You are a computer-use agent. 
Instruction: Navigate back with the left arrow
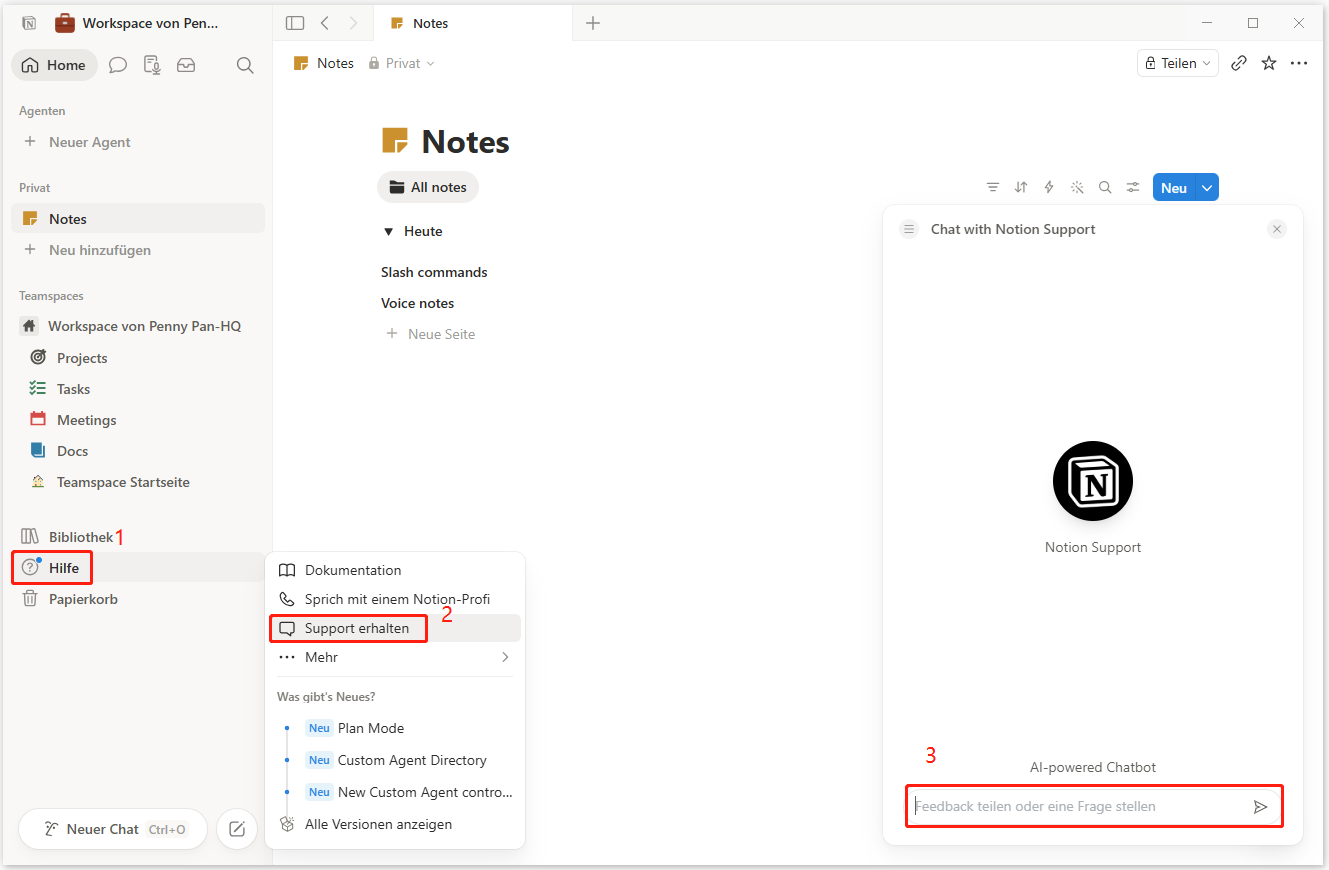point(325,23)
